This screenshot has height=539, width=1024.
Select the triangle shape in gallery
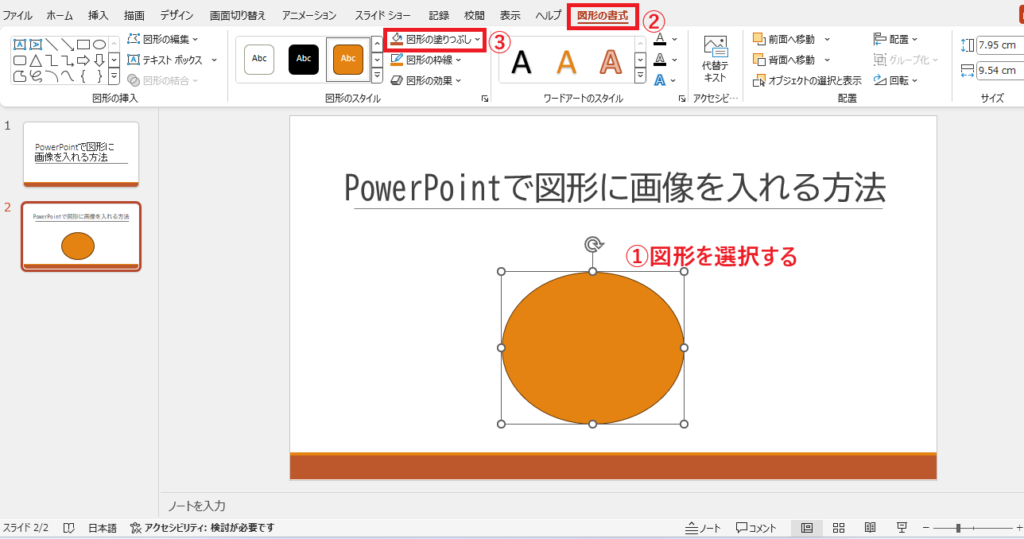(x=35, y=61)
